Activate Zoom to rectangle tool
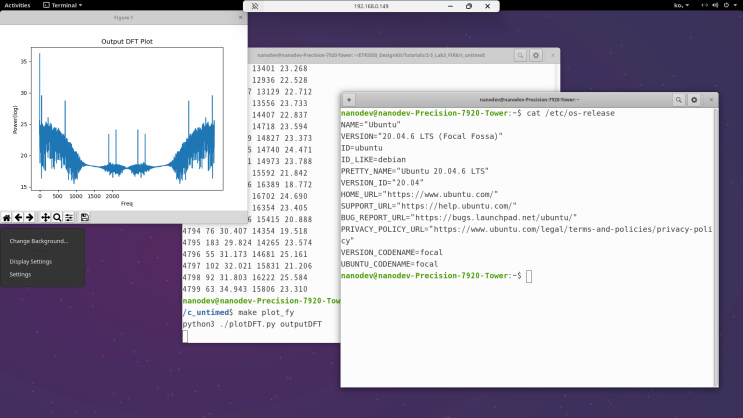This screenshot has width=743, height=418. (57, 218)
